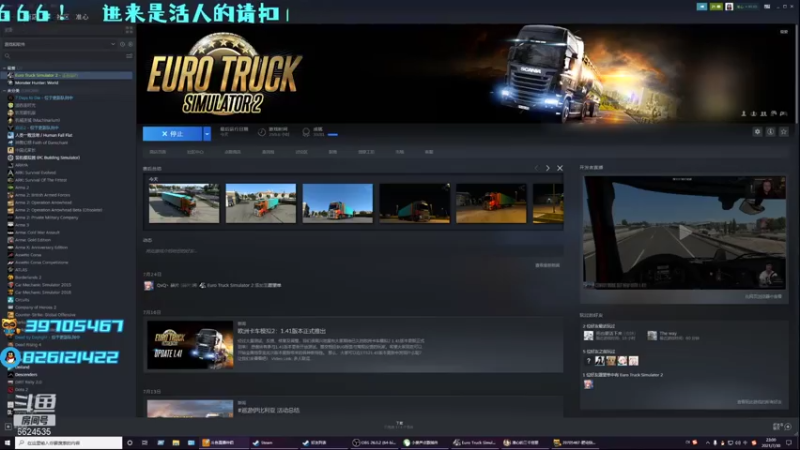Image resolution: width=800 pixels, height=450 pixels.
Task: Select ARK: Survival Of The Fittest entry
Action: point(66,180)
